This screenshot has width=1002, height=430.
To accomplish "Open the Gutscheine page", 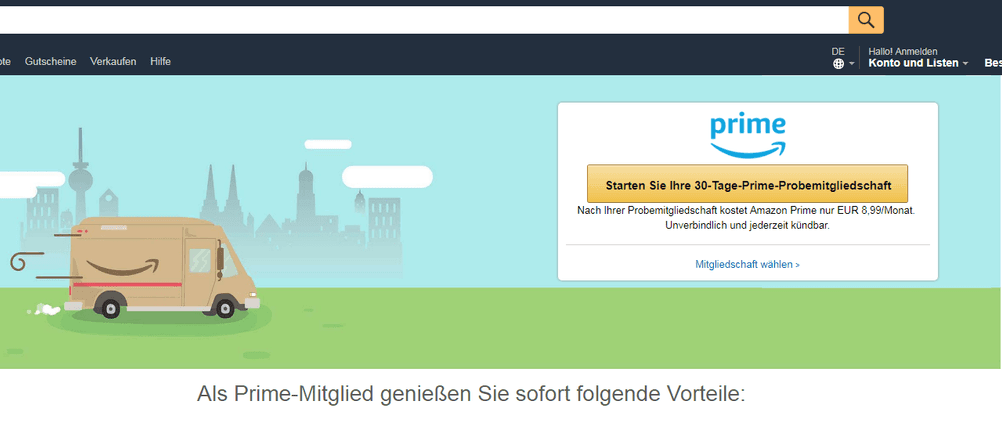I will tap(50, 61).
